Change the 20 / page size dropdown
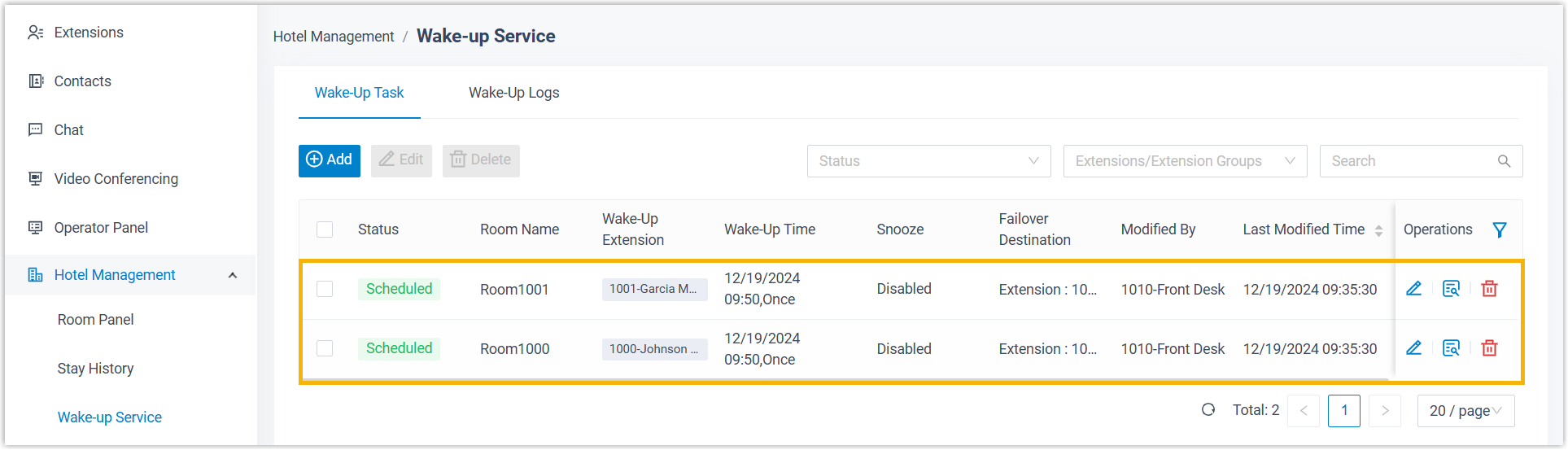This screenshot has width=1568, height=450. coord(1465,411)
